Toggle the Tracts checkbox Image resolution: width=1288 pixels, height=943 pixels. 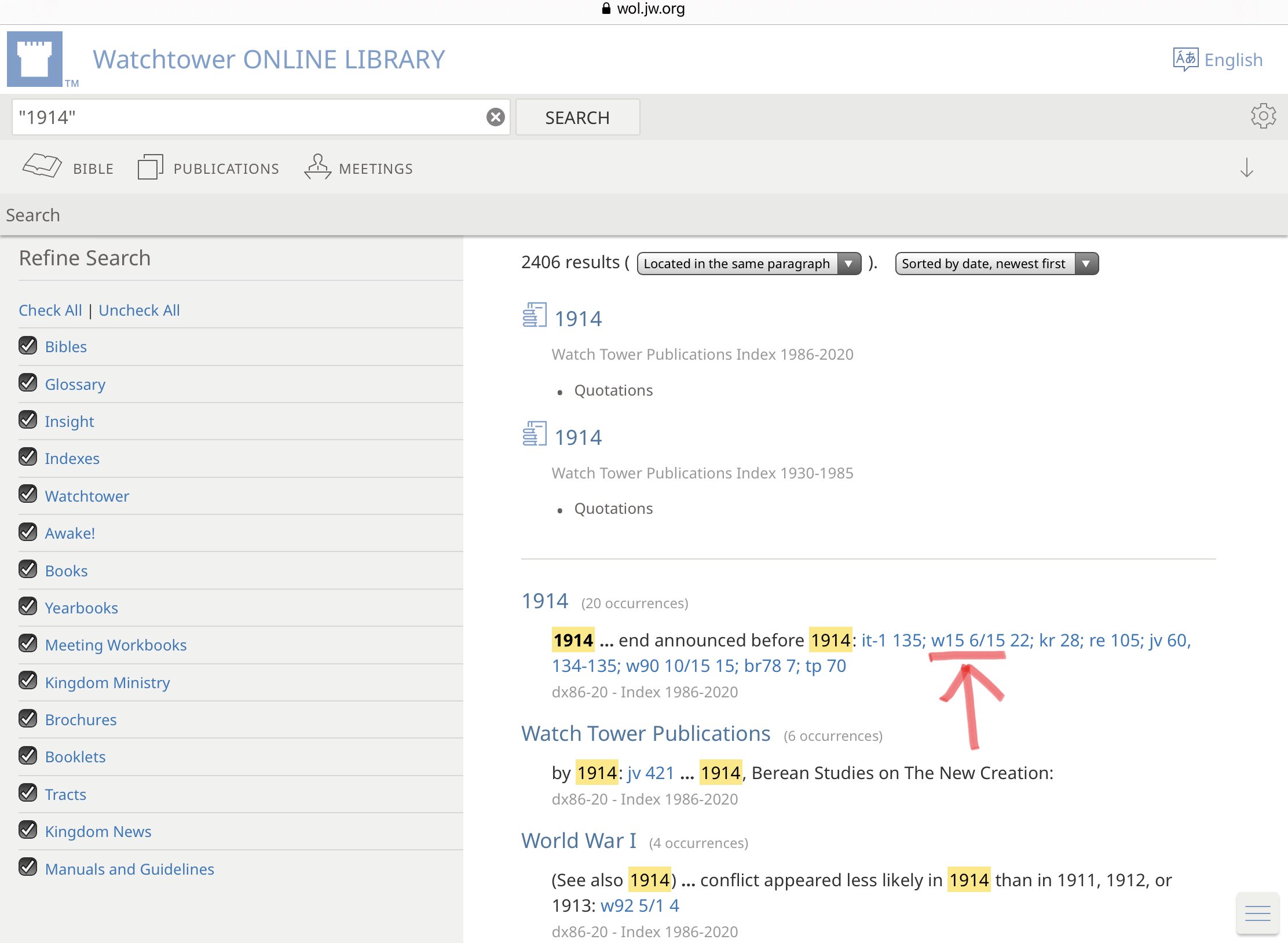click(x=28, y=793)
